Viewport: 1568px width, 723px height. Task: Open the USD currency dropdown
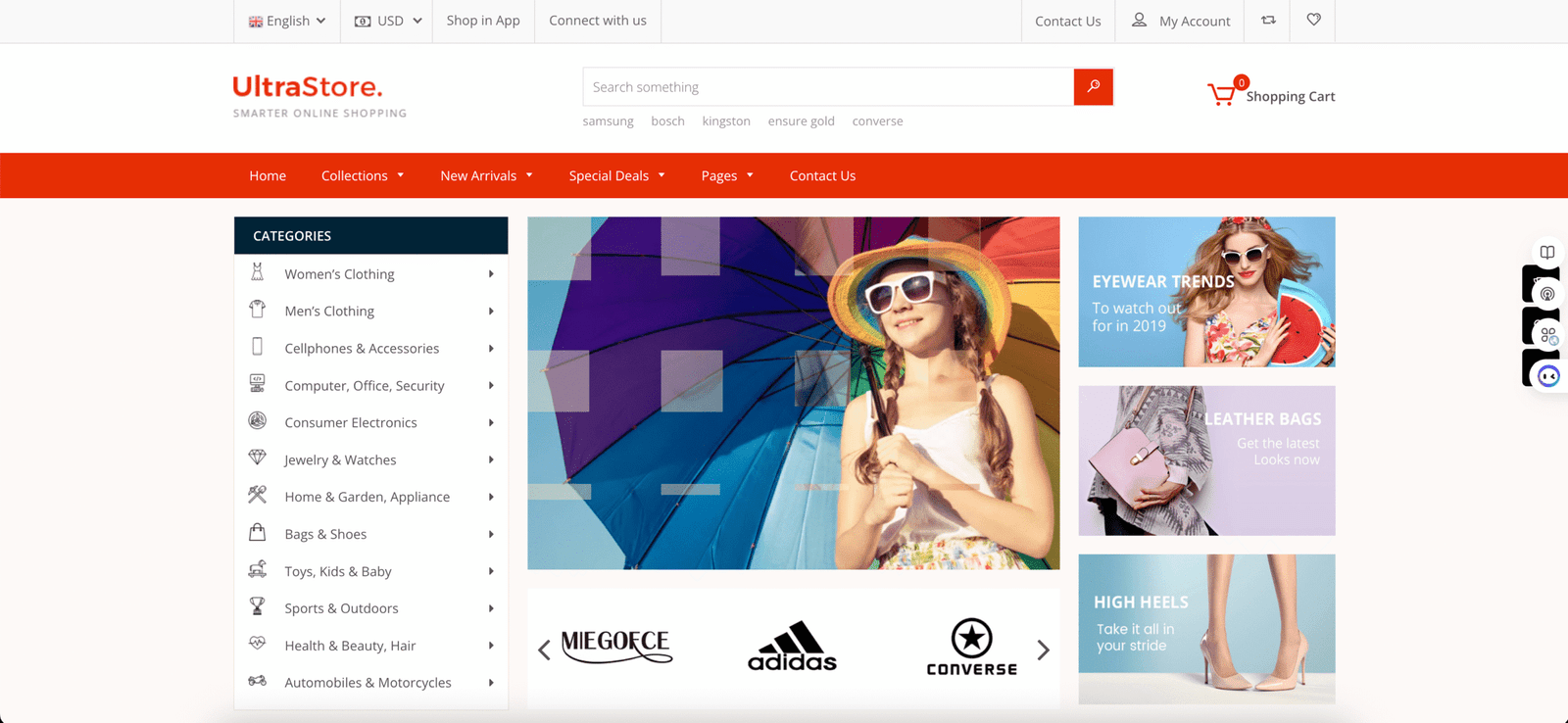(x=388, y=21)
